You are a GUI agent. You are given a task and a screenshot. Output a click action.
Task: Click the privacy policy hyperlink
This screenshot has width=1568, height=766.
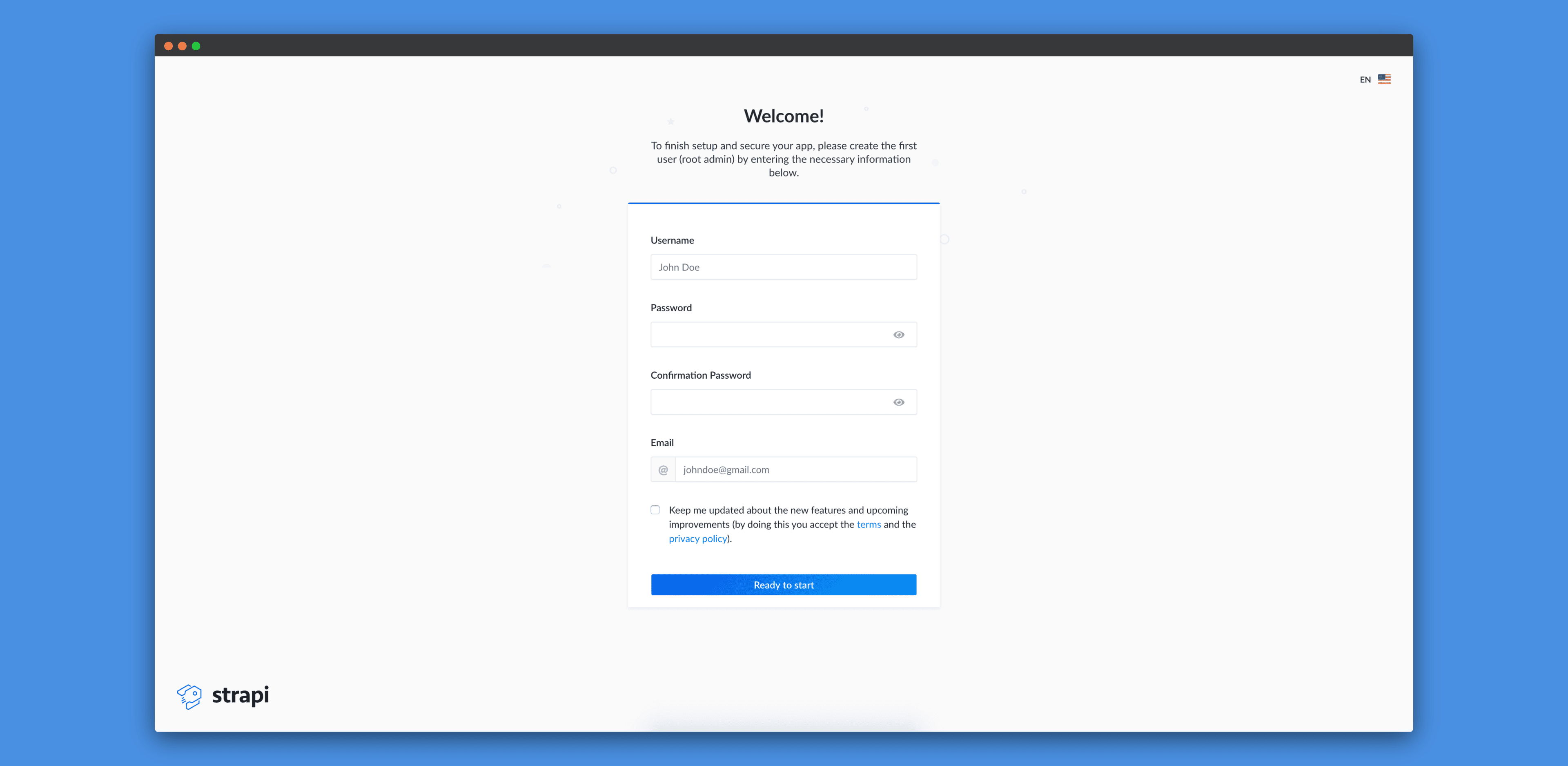(x=697, y=538)
